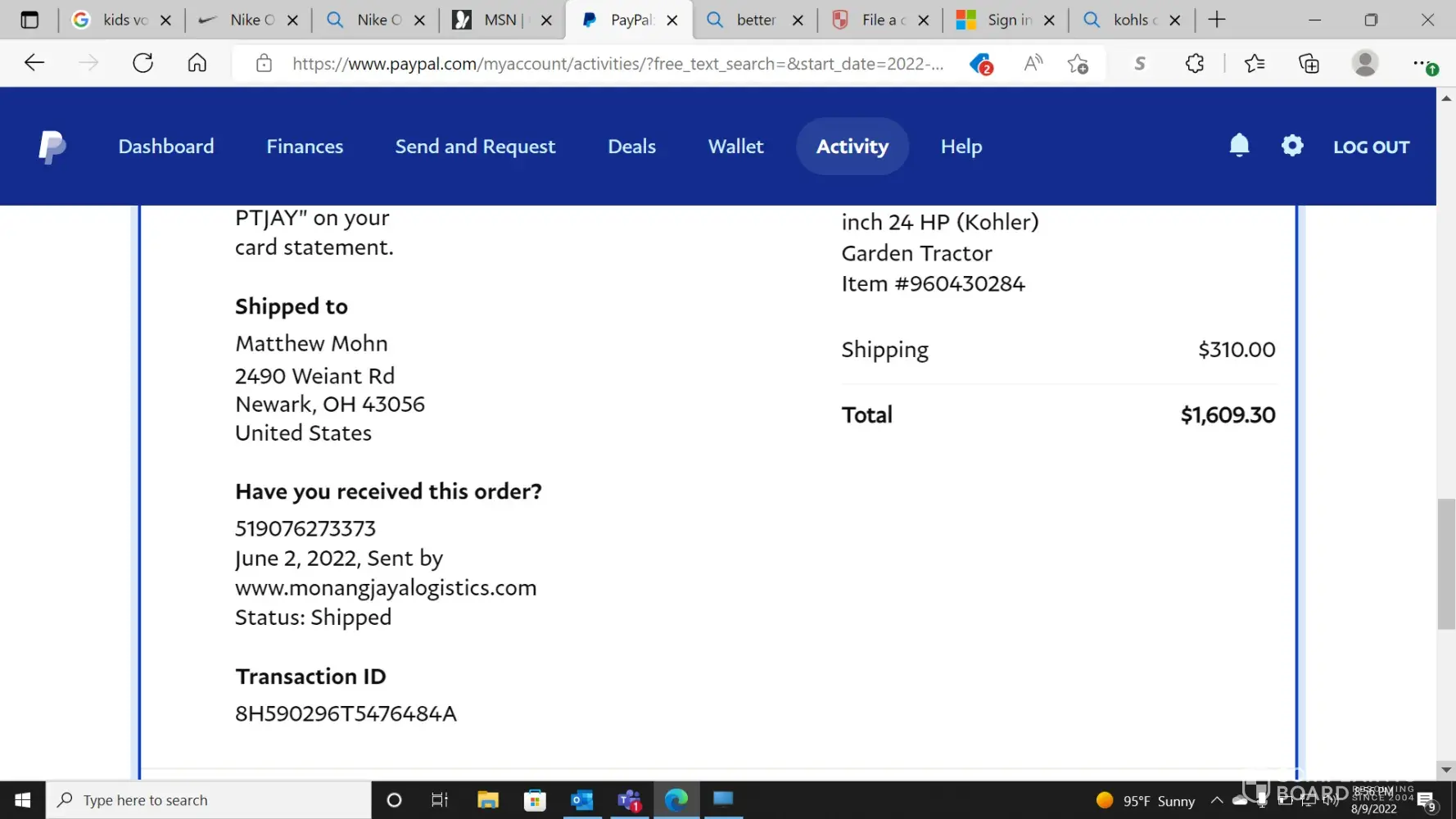
Task: Click the PayPal logo icon
Action: (52, 147)
